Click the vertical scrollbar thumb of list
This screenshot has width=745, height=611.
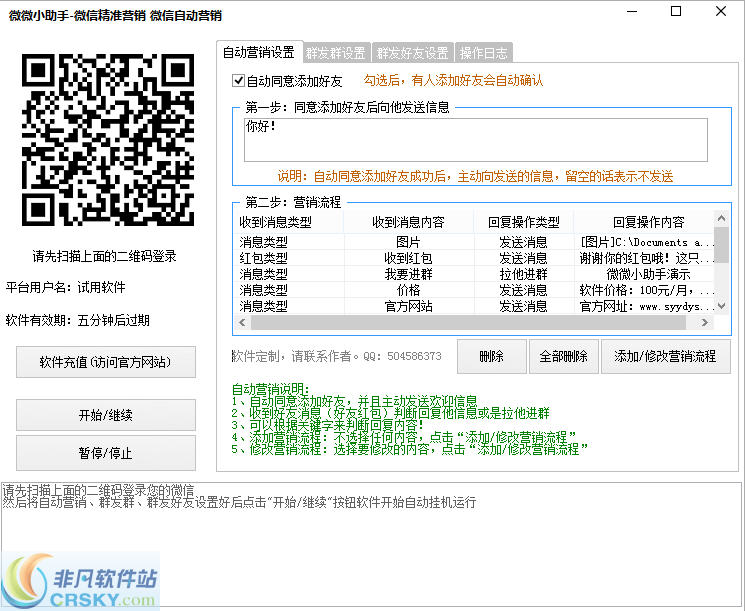pyautogui.click(x=722, y=245)
